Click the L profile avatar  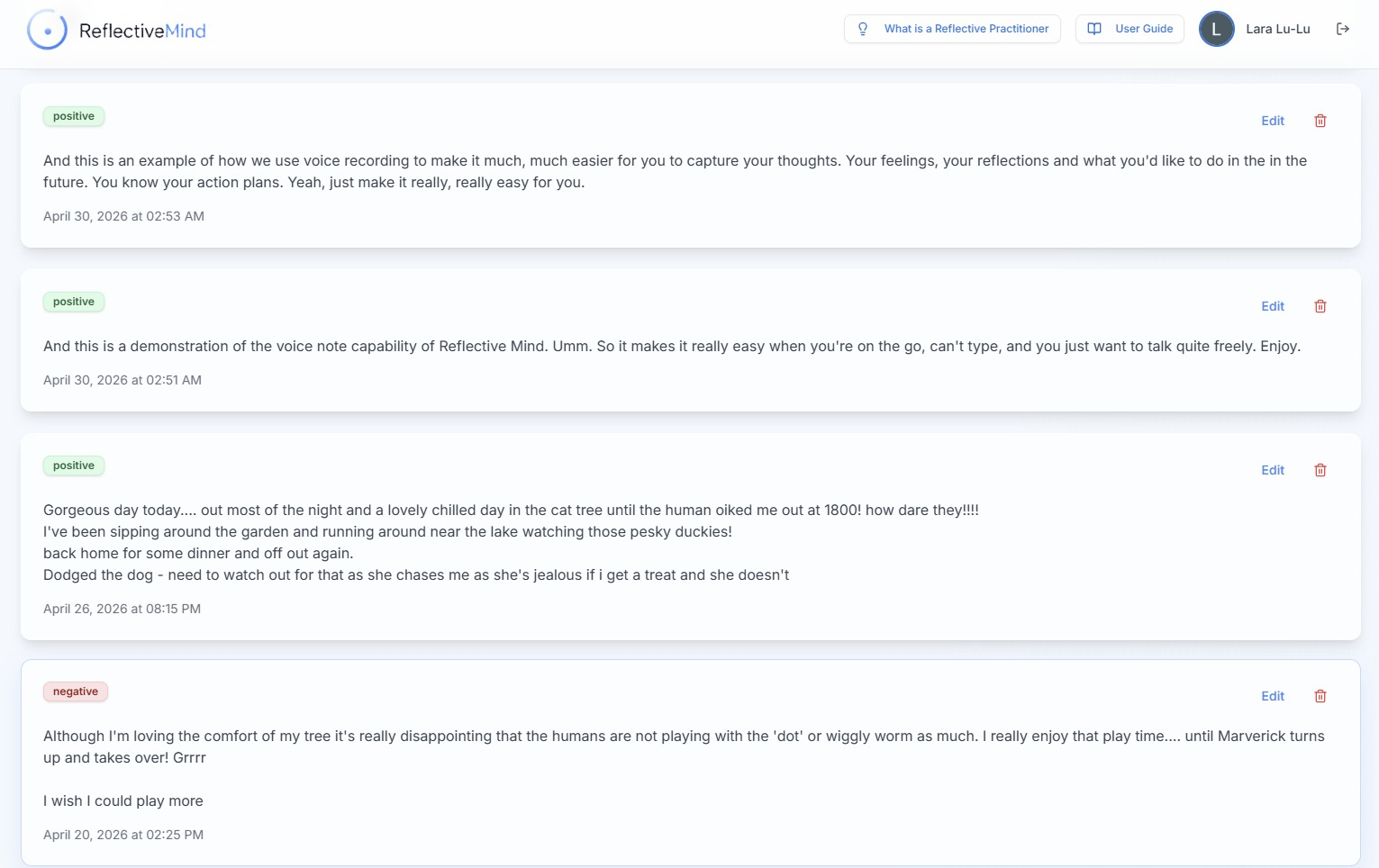tap(1216, 29)
